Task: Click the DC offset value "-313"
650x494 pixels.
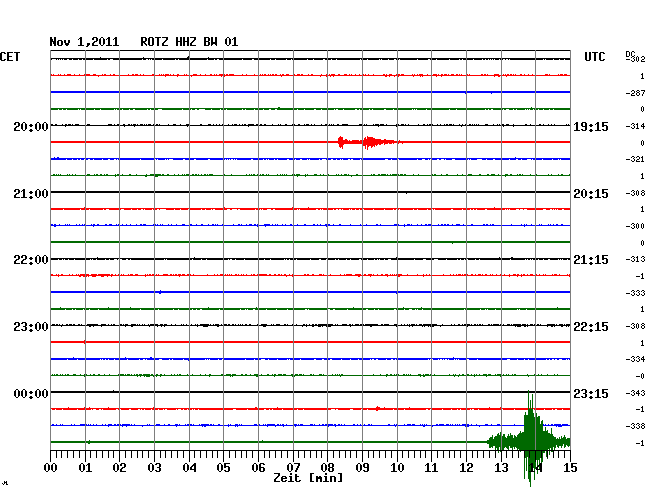Action: (x=635, y=259)
